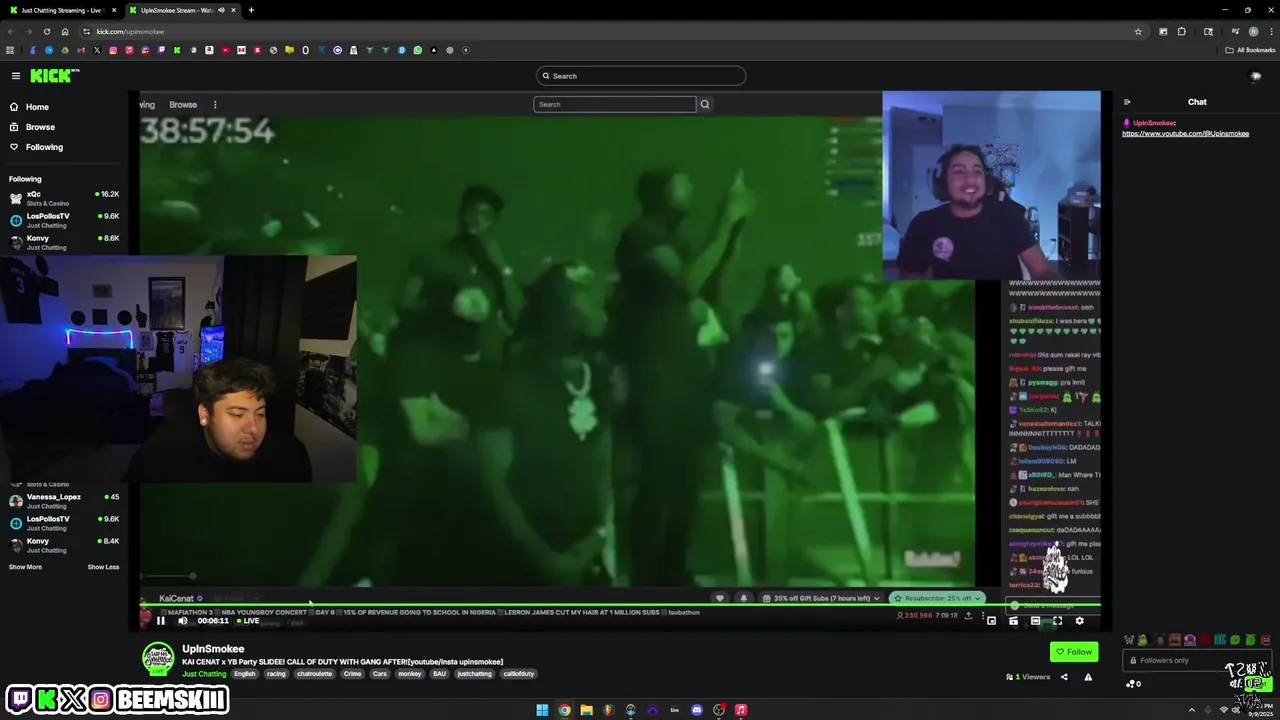Collapse the Chat panel
The height and width of the screenshot is (720, 1280).
[1127, 102]
